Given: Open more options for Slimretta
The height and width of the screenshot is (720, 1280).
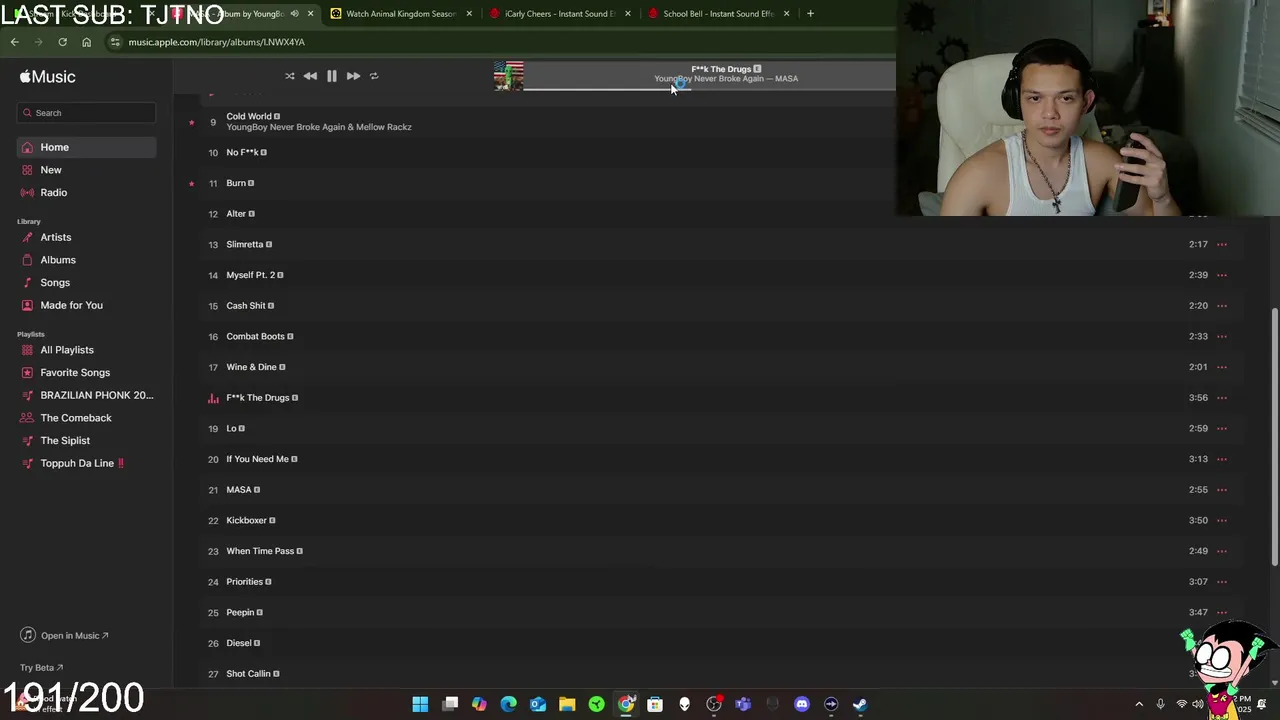Looking at the screenshot, I should (x=1222, y=244).
